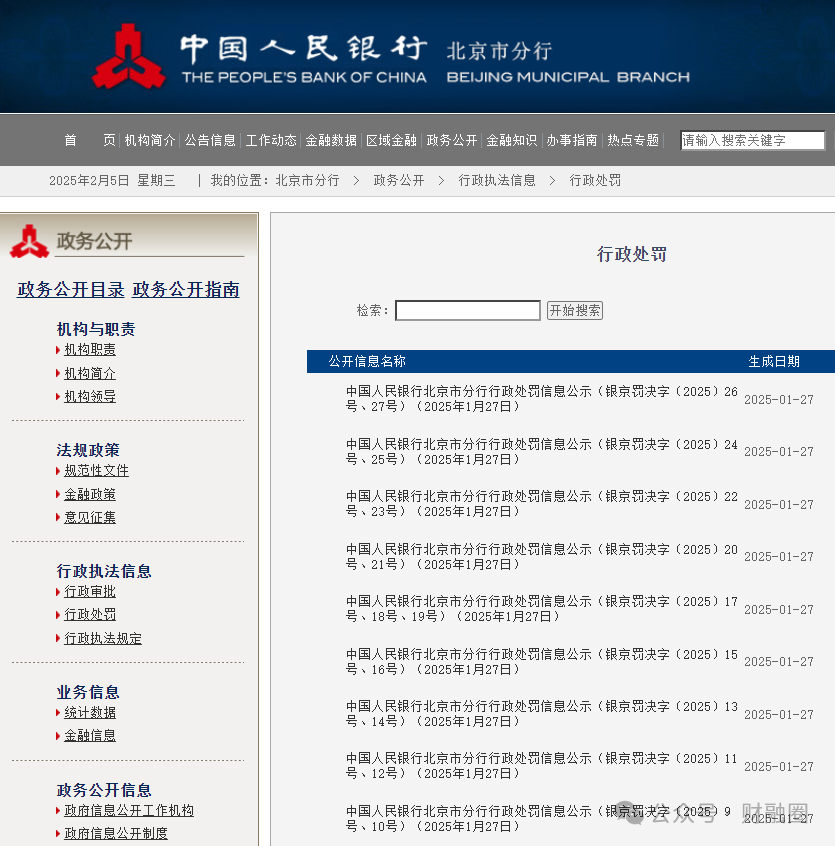Open the 金融信息 sidebar link
835x846 pixels.
[x=90, y=735]
